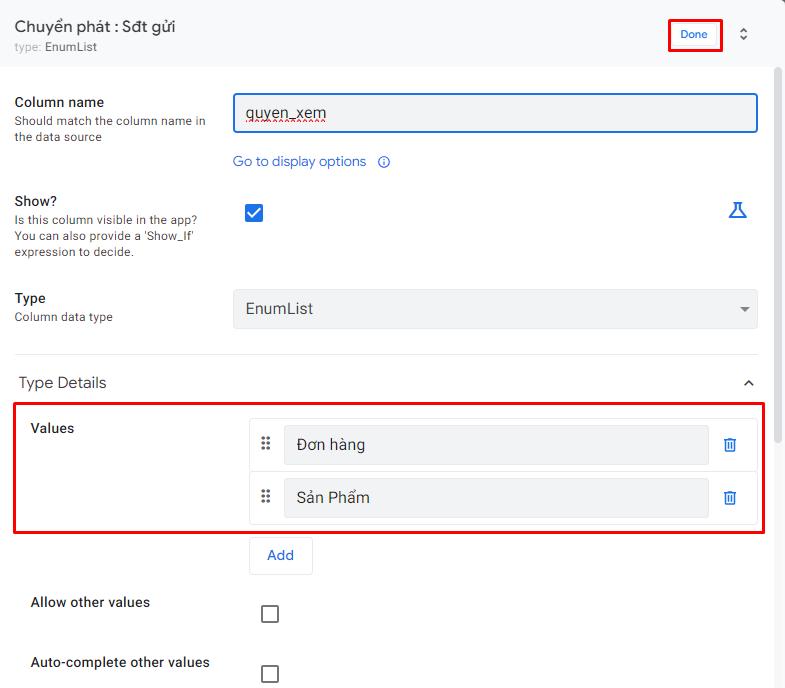Delete the Sản Phẩm value
The image size is (785, 688).
tap(730, 498)
